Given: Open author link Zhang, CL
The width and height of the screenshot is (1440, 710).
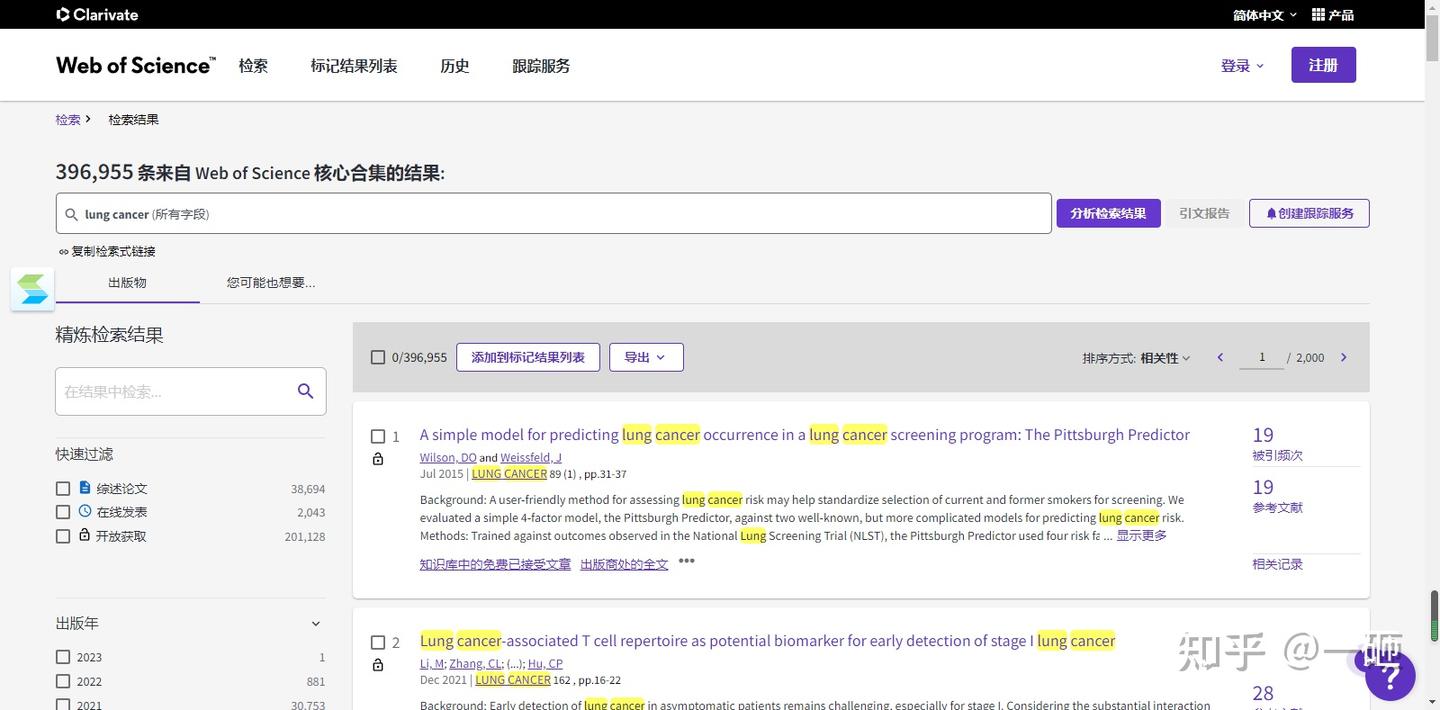Looking at the screenshot, I should coord(475,664).
